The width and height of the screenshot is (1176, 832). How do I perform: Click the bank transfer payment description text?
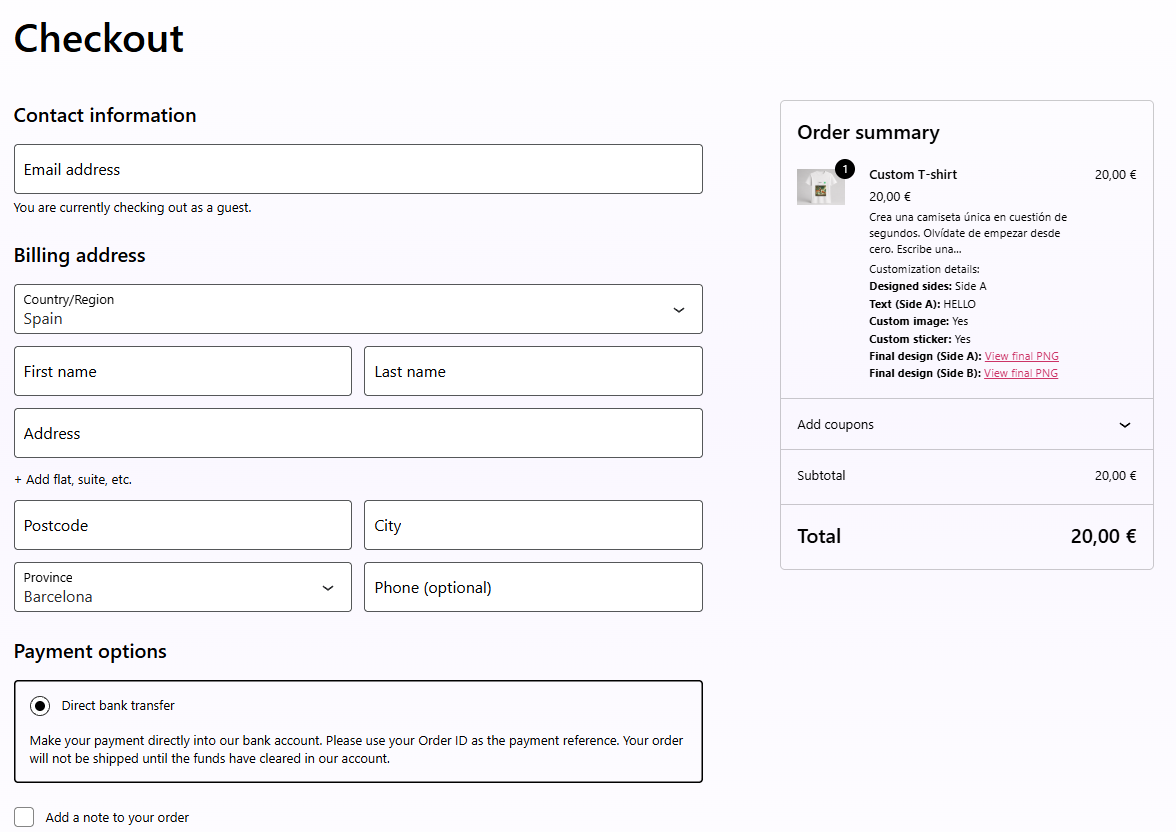coord(356,749)
